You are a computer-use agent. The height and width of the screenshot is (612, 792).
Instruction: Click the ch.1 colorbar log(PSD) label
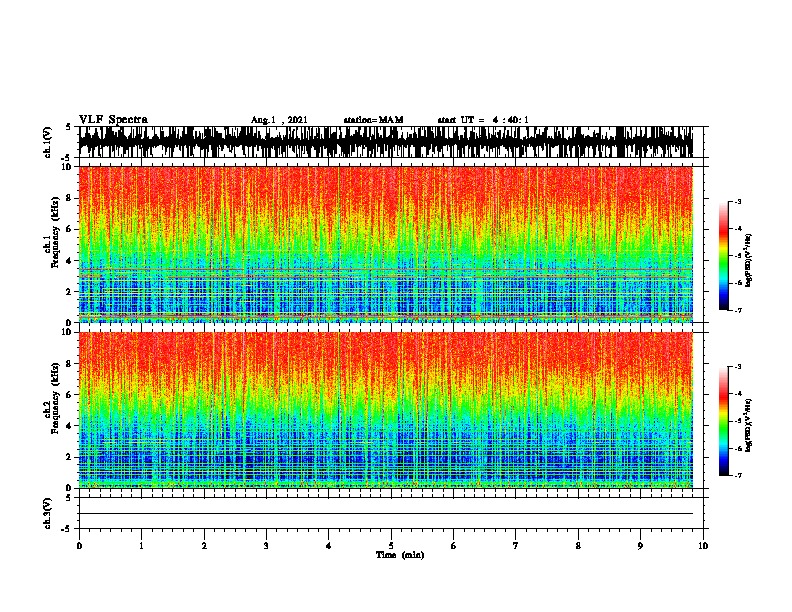click(748, 260)
